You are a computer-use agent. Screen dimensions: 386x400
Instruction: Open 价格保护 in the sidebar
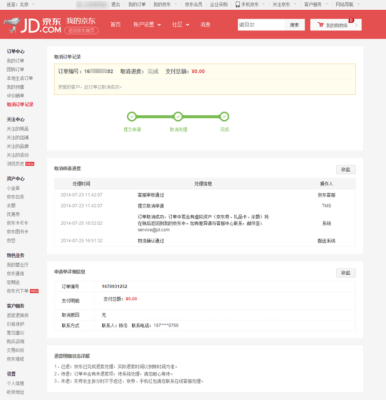(x=15, y=324)
